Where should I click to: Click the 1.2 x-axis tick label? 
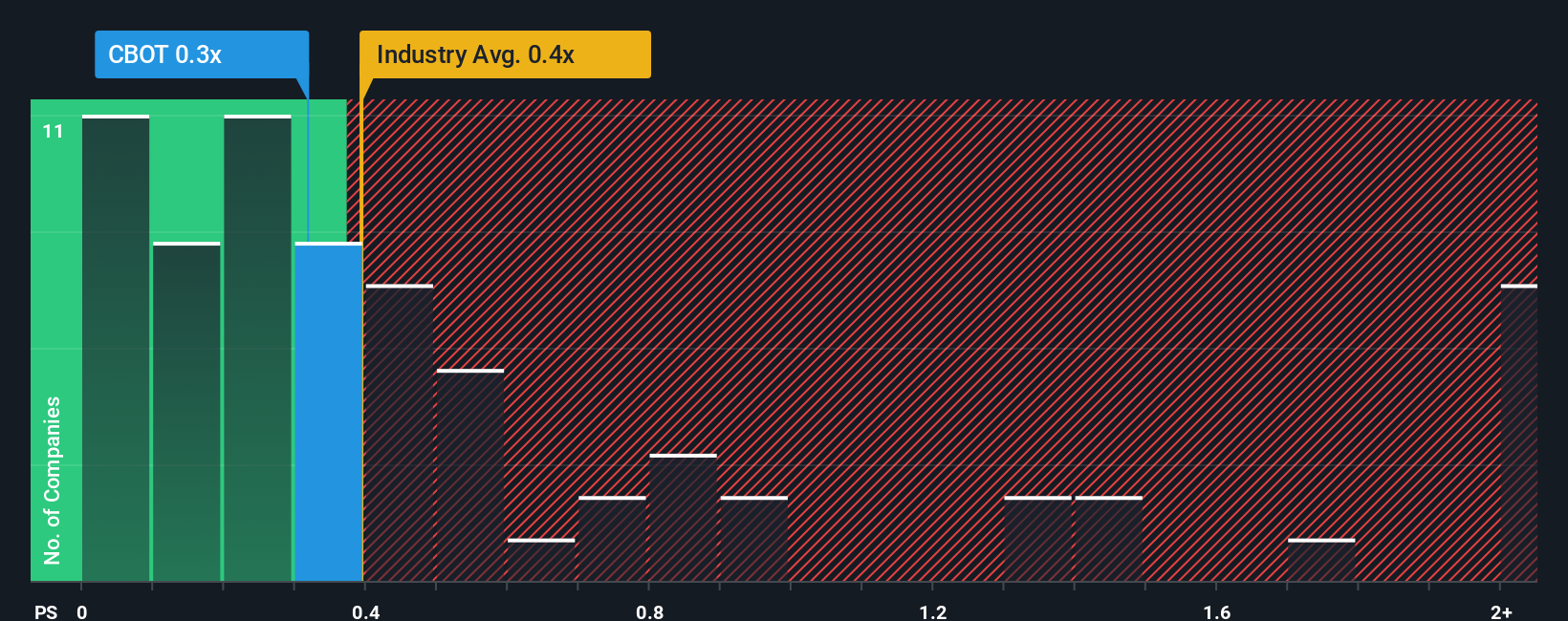pyautogui.click(x=933, y=611)
